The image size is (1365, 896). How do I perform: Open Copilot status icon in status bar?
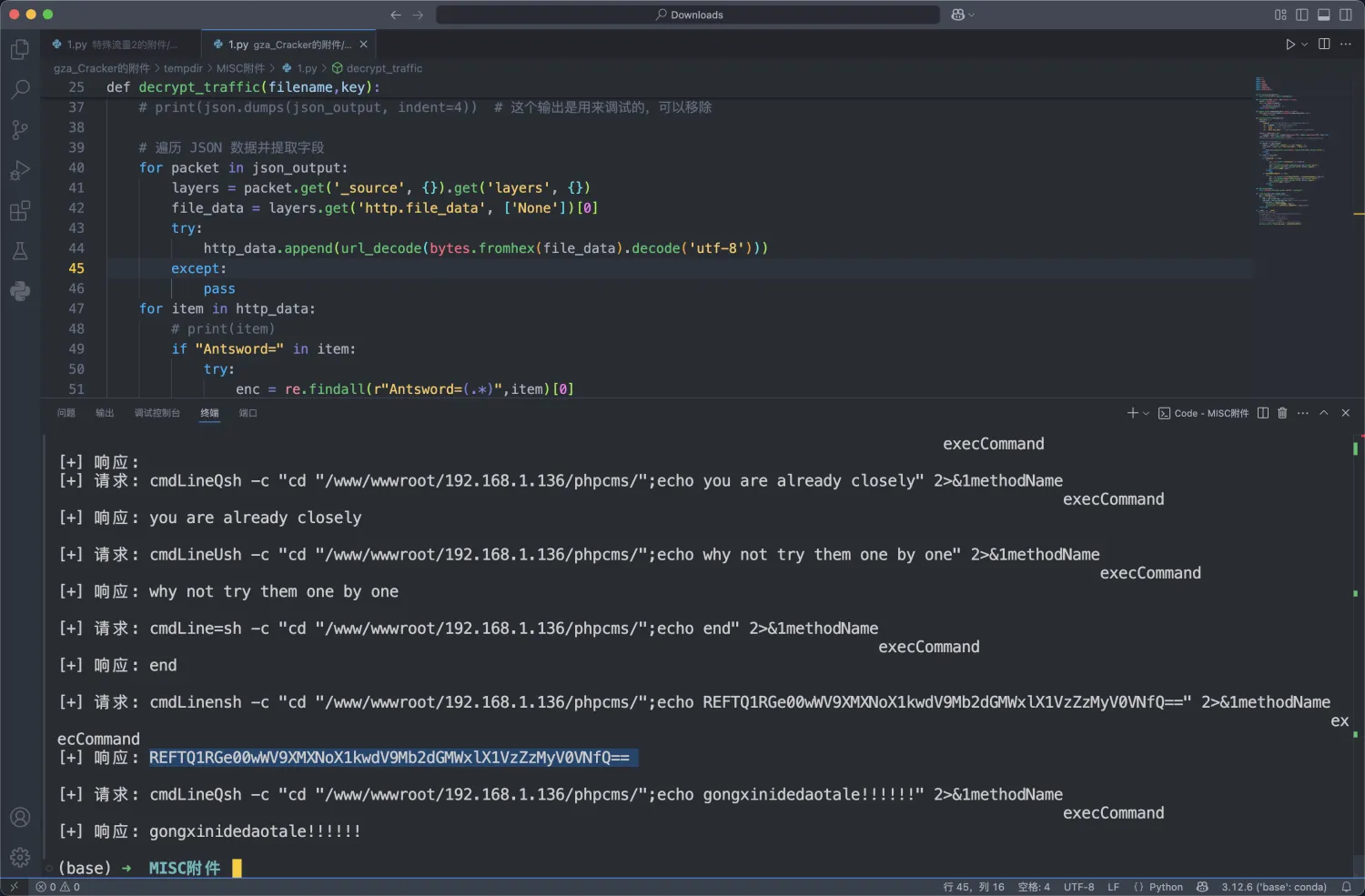pyautogui.click(x=1202, y=887)
